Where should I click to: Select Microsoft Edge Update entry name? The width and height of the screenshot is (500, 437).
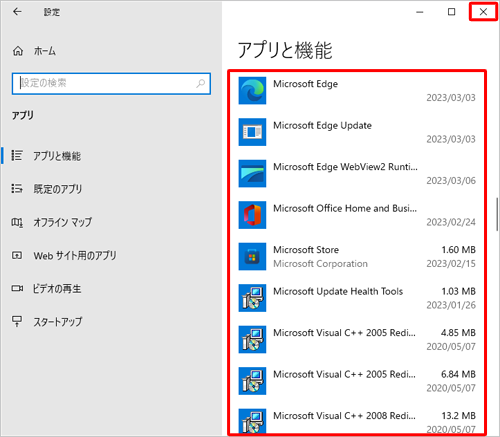click(322, 126)
